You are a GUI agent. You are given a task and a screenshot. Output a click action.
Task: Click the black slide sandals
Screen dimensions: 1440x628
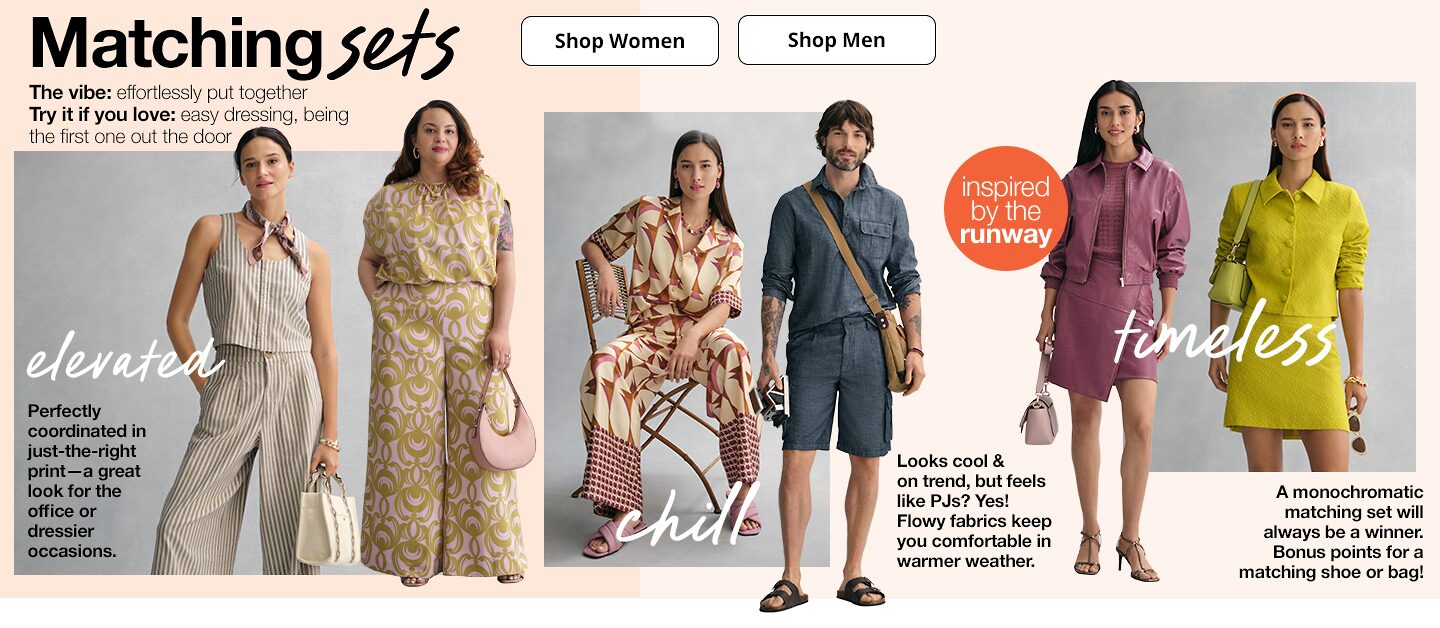click(x=822, y=593)
